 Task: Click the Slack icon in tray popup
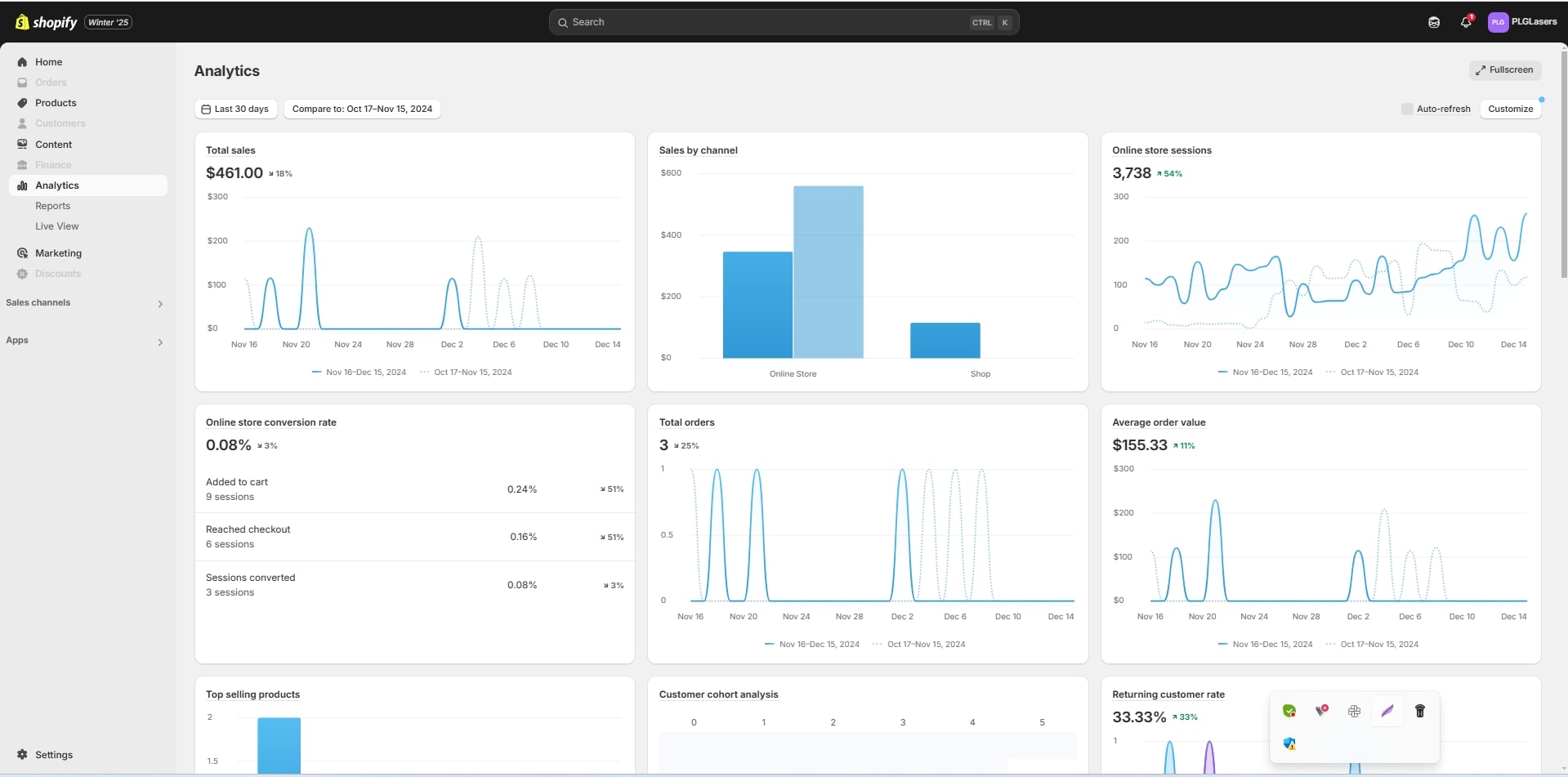pos(1354,711)
